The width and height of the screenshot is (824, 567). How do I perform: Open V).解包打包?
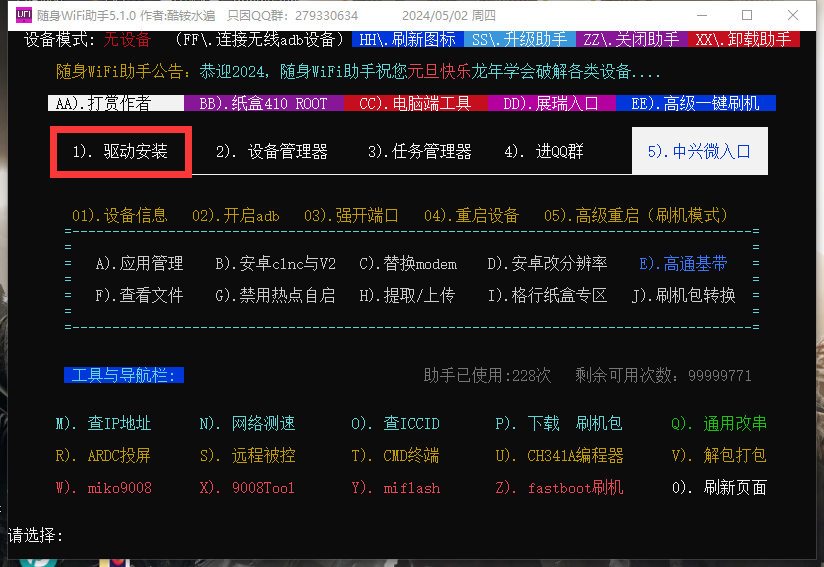[x=719, y=456]
